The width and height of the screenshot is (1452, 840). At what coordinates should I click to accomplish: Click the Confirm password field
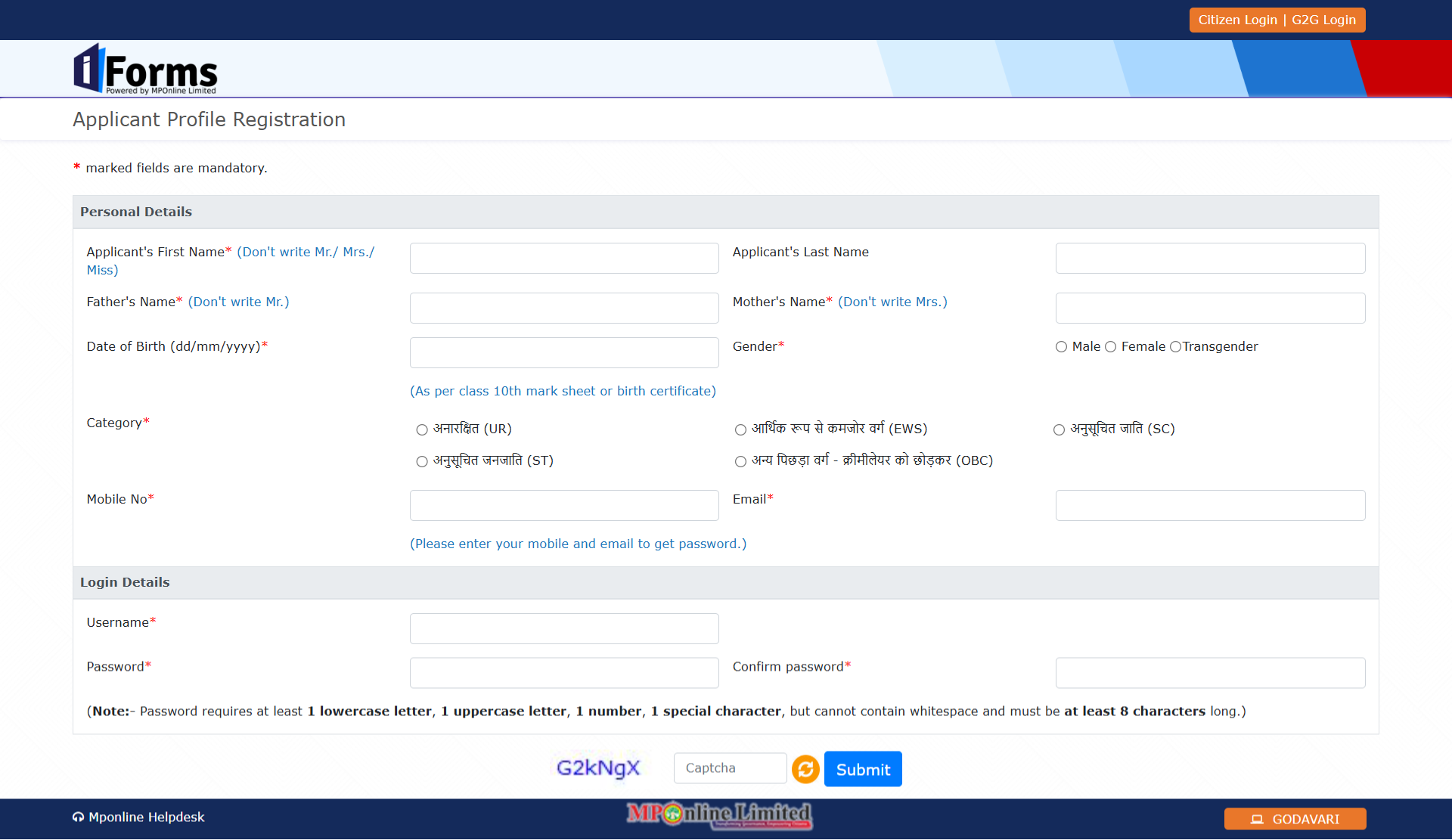[1210, 673]
